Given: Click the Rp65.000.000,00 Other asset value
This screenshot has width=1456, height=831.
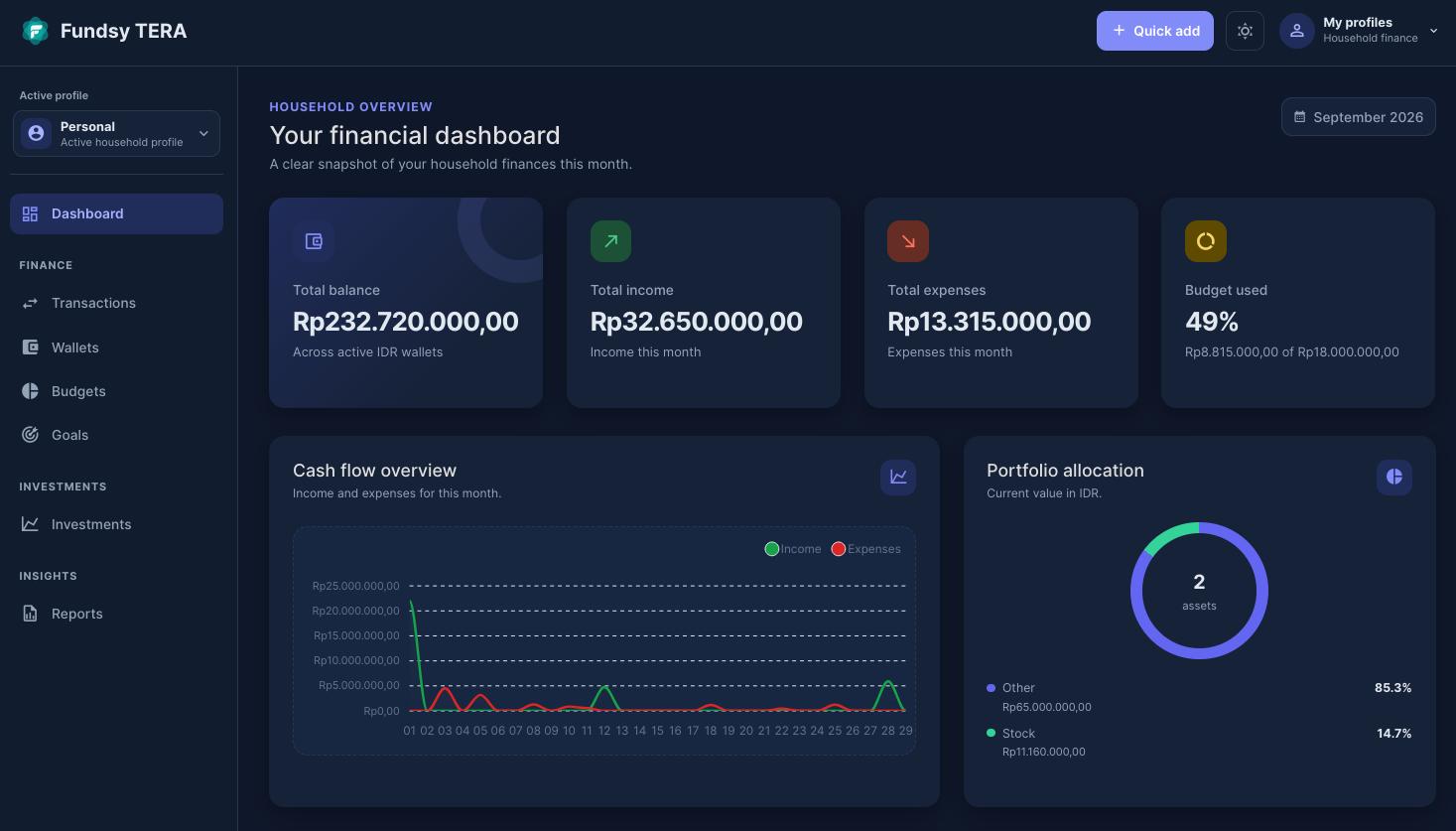Looking at the screenshot, I should (1046, 707).
